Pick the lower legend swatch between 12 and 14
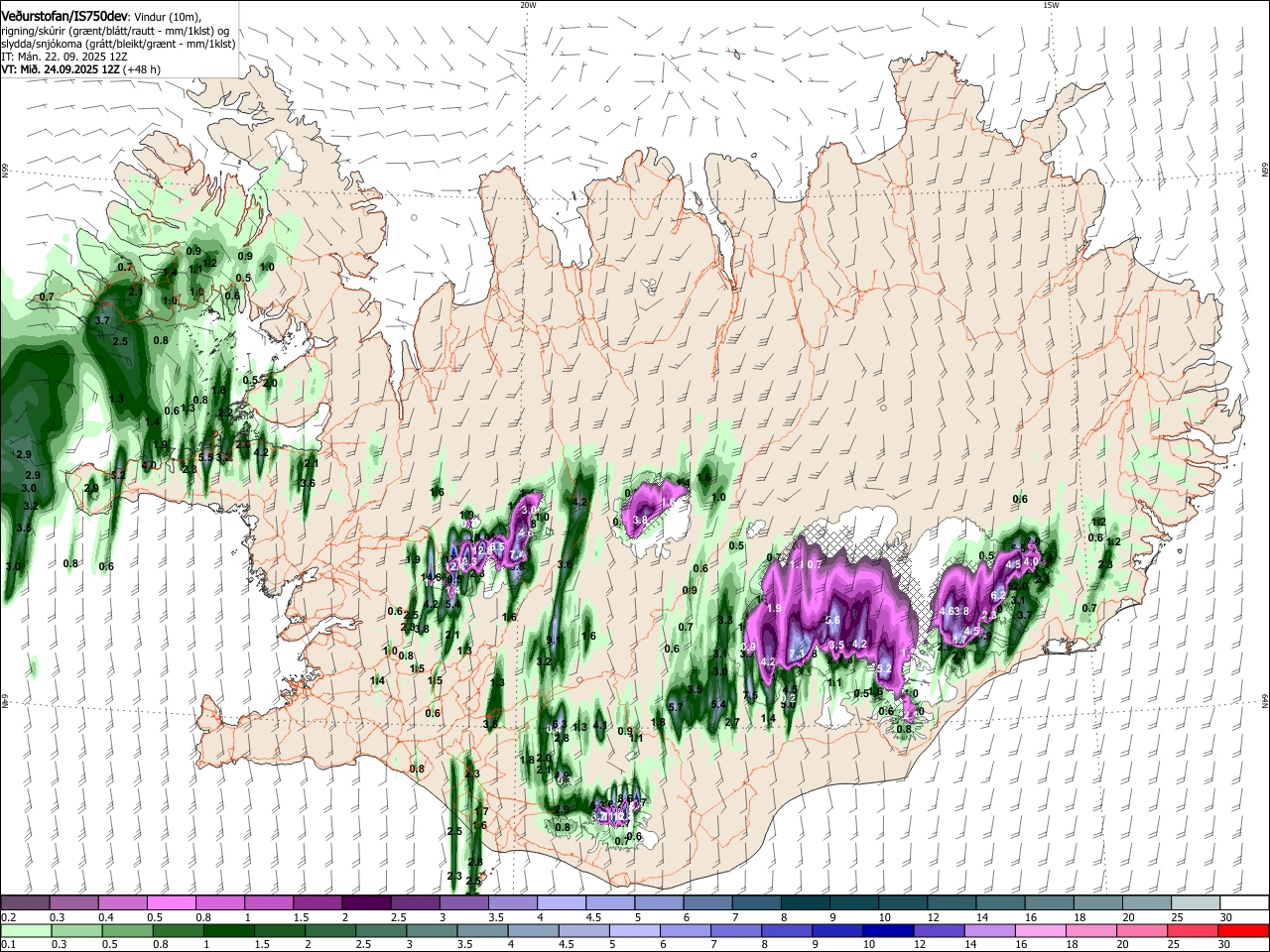Image resolution: width=1270 pixels, height=952 pixels. [x=938, y=930]
